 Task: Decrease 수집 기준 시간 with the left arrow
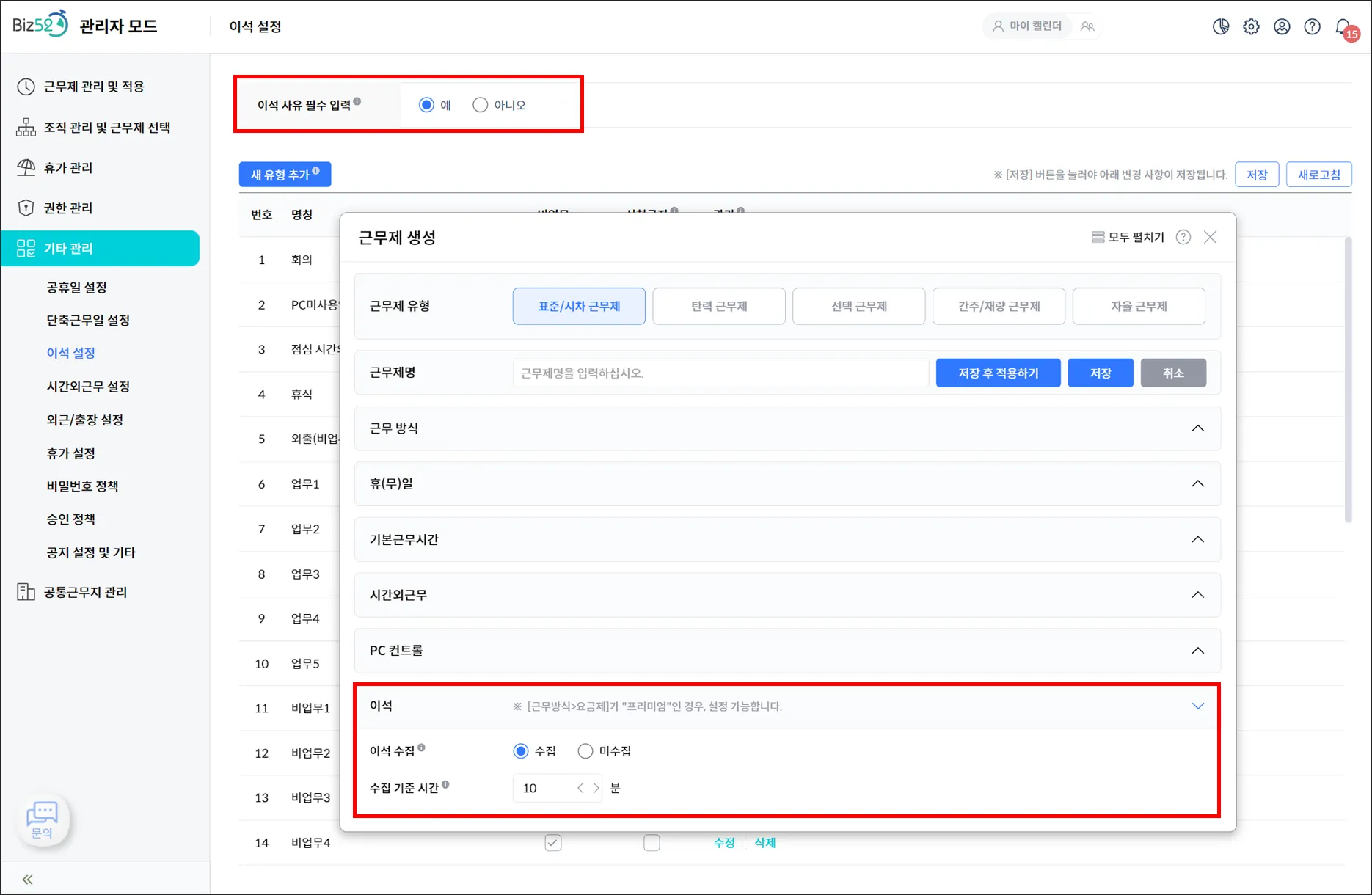[580, 788]
